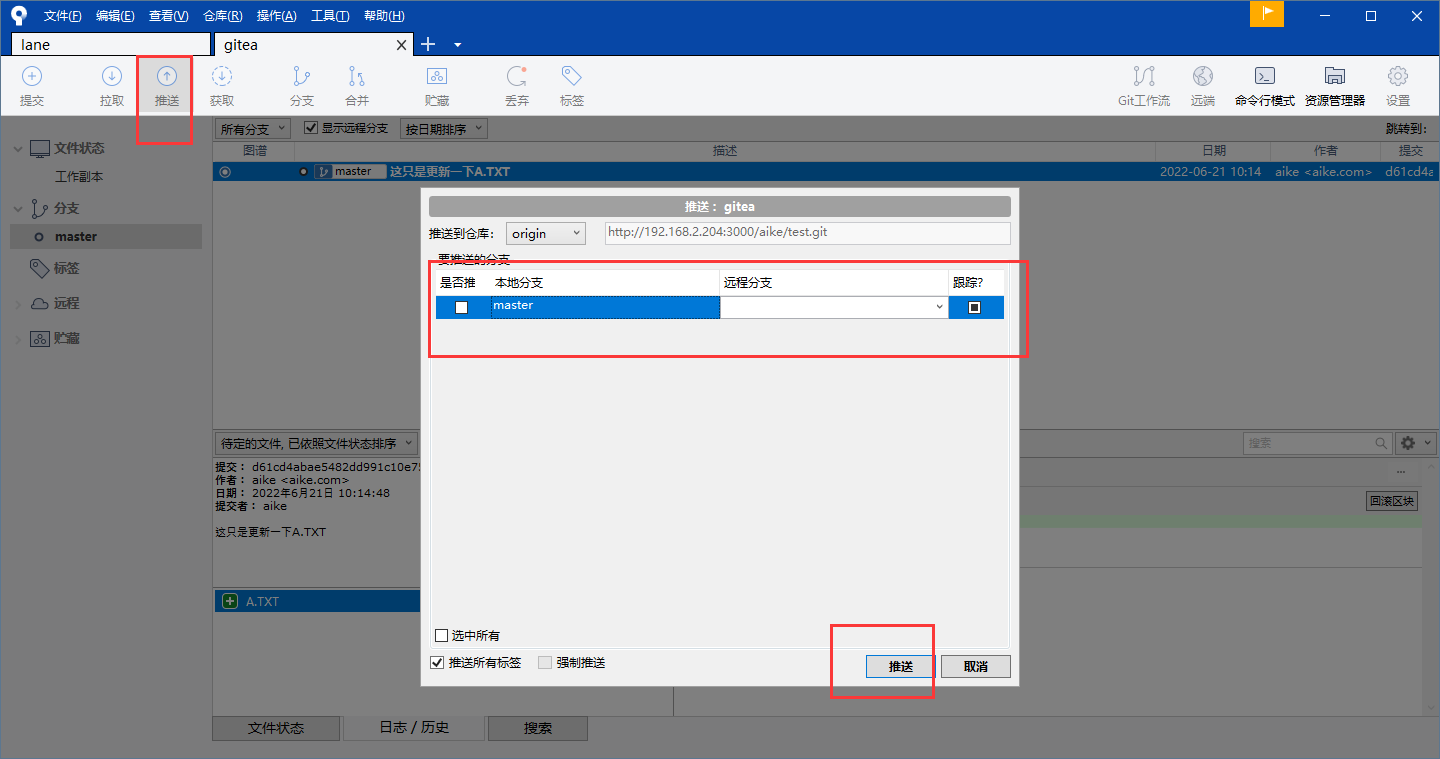The height and width of the screenshot is (759, 1440).
Task: Open 资源管理器 from the toolbar
Action: [1335, 86]
